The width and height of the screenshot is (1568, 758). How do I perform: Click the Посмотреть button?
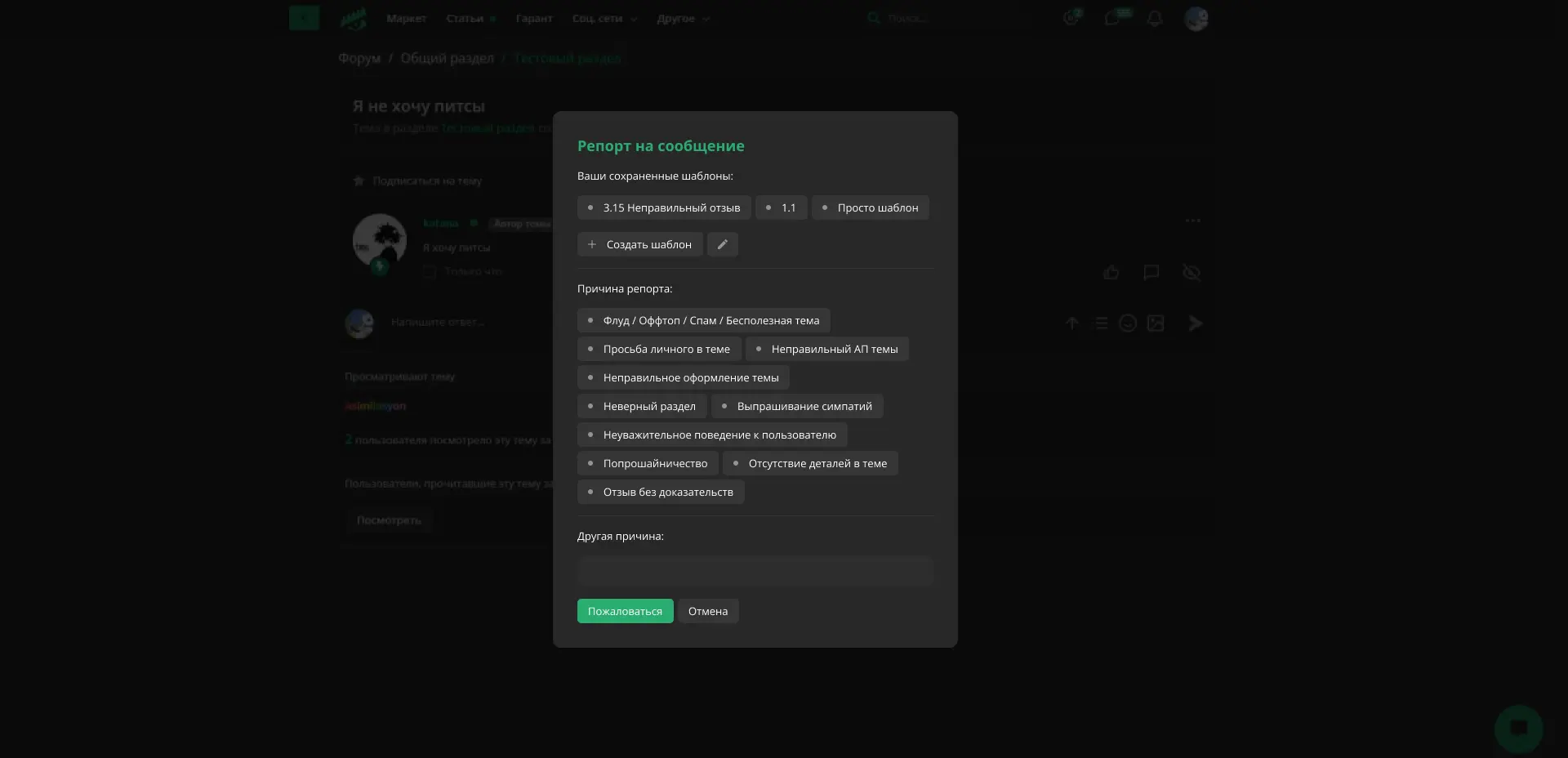coord(390,519)
